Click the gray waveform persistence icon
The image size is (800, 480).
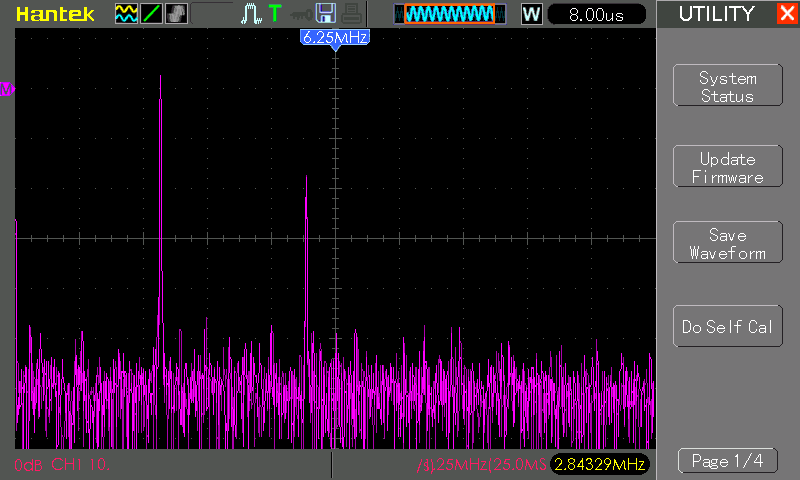[x=177, y=14]
